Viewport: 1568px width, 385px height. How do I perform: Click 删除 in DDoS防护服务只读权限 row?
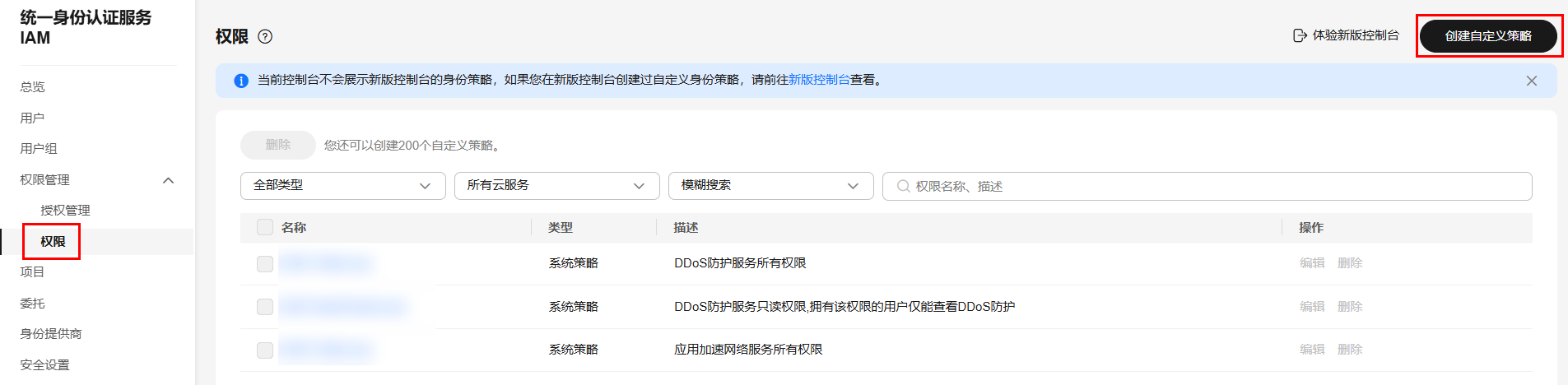pyautogui.click(x=1350, y=307)
